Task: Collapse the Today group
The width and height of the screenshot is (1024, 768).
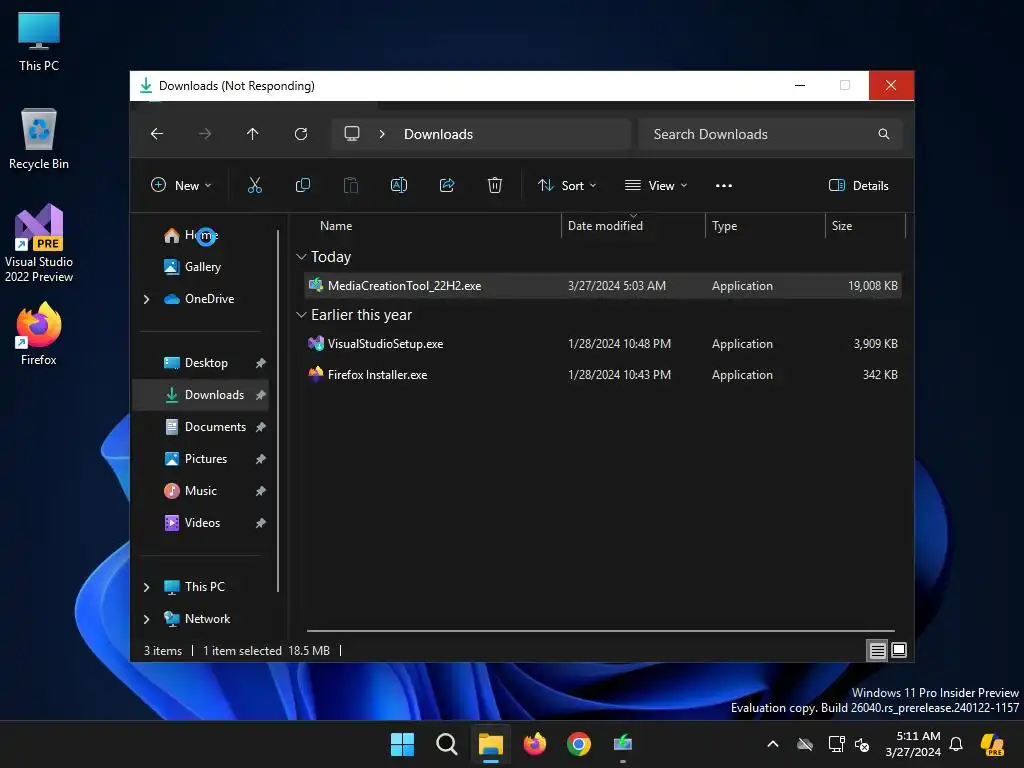Action: [x=301, y=257]
